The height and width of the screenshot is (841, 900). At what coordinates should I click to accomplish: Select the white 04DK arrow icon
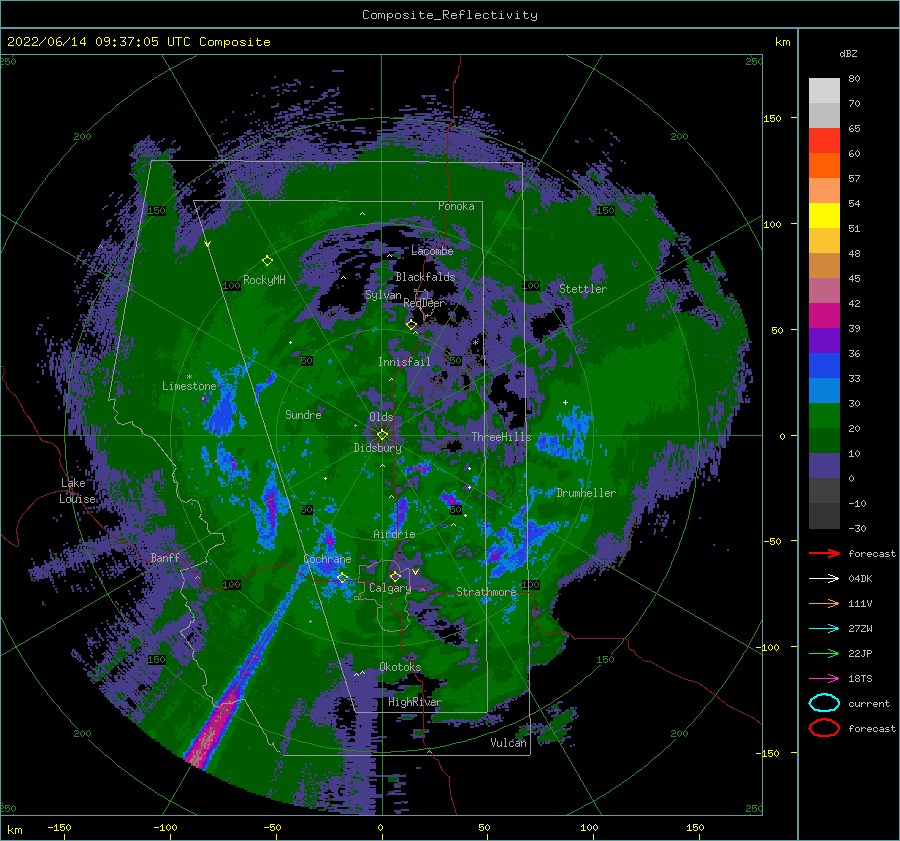pos(824,578)
